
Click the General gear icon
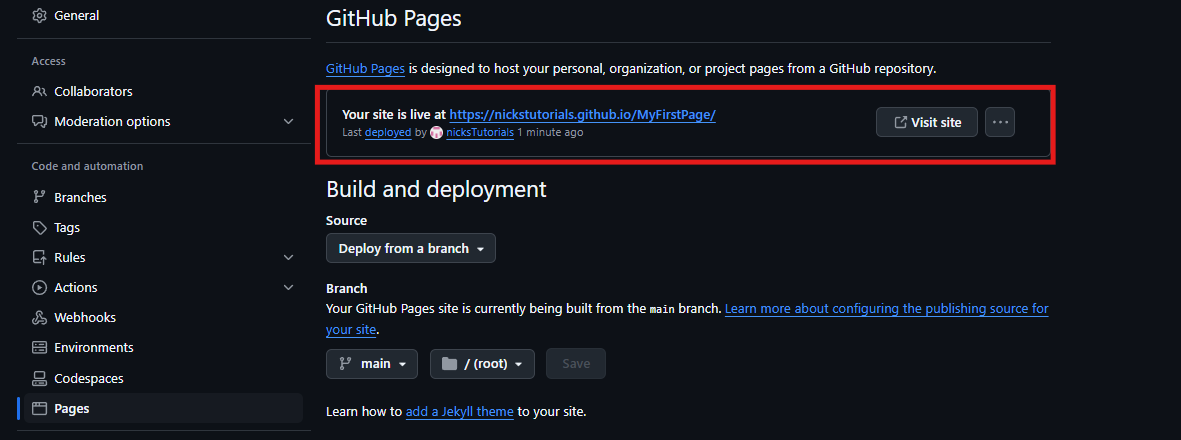tap(39, 16)
